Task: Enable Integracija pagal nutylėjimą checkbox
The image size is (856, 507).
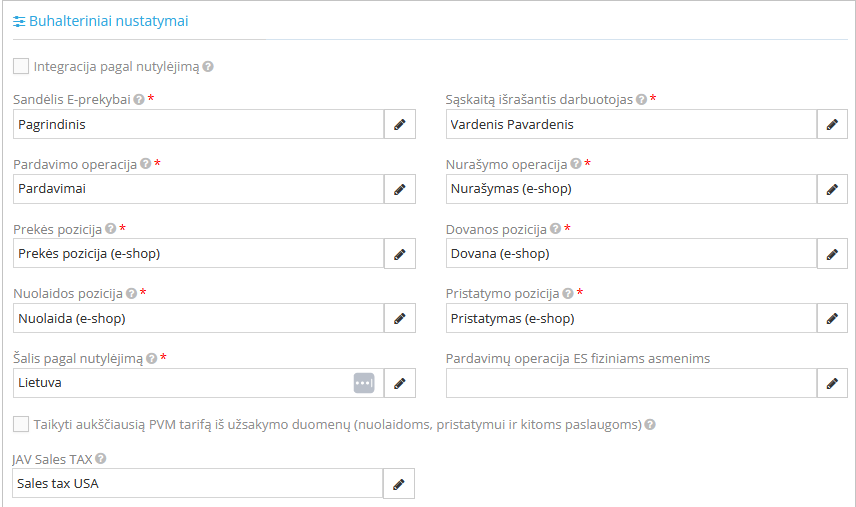Action: coord(21,67)
